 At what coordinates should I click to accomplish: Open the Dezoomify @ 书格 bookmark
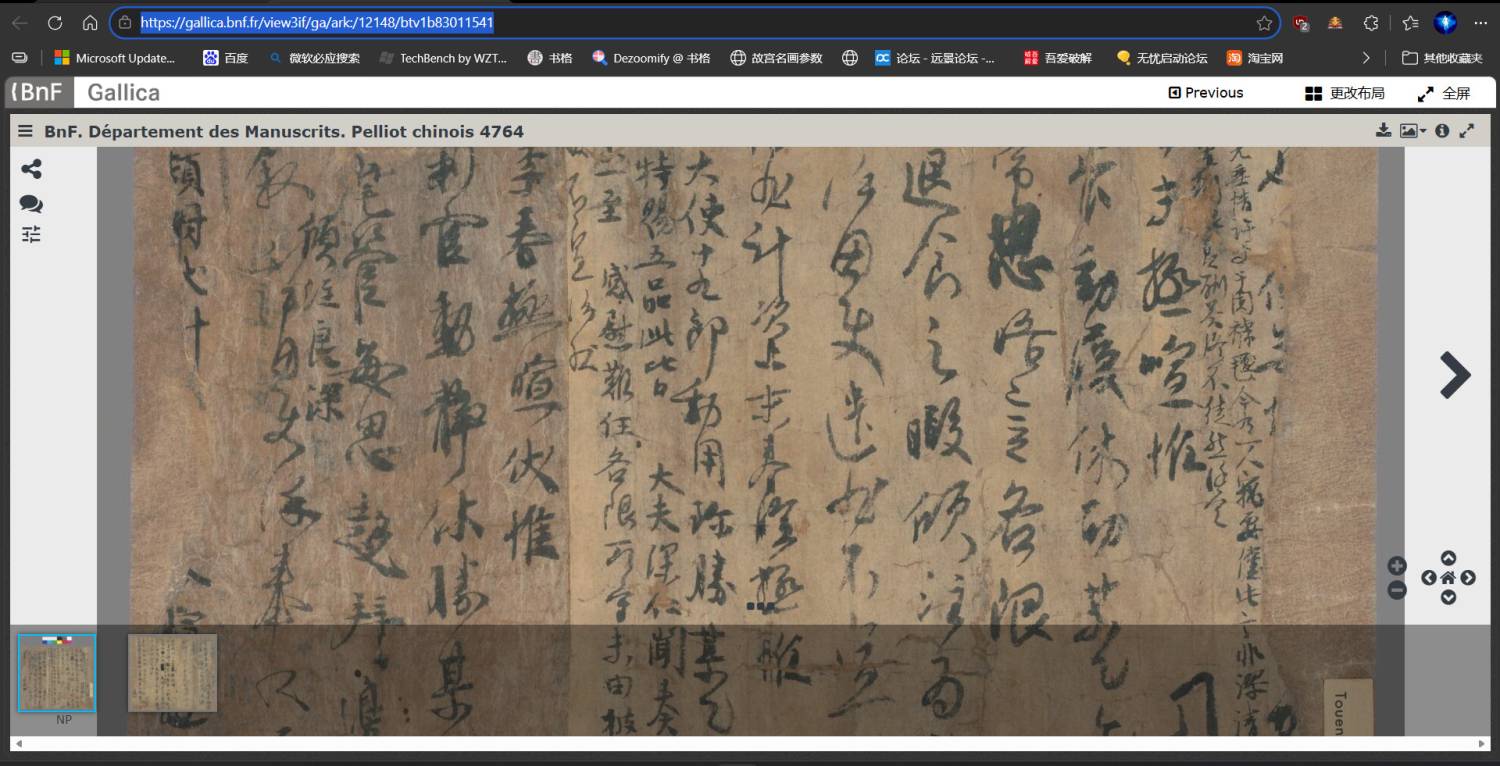pyautogui.click(x=651, y=58)
